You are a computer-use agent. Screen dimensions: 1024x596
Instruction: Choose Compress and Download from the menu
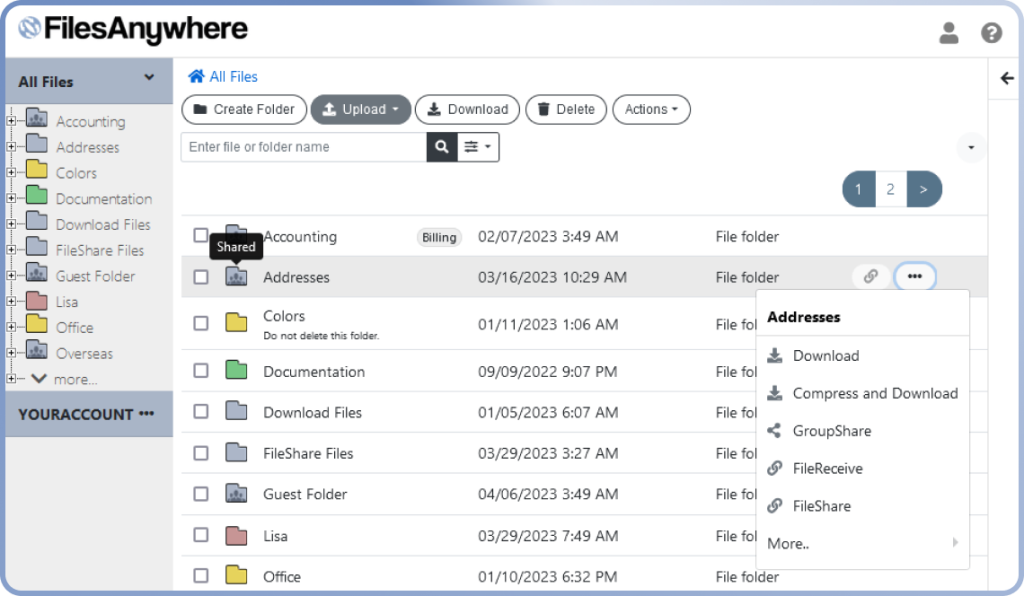click(873, 393)
